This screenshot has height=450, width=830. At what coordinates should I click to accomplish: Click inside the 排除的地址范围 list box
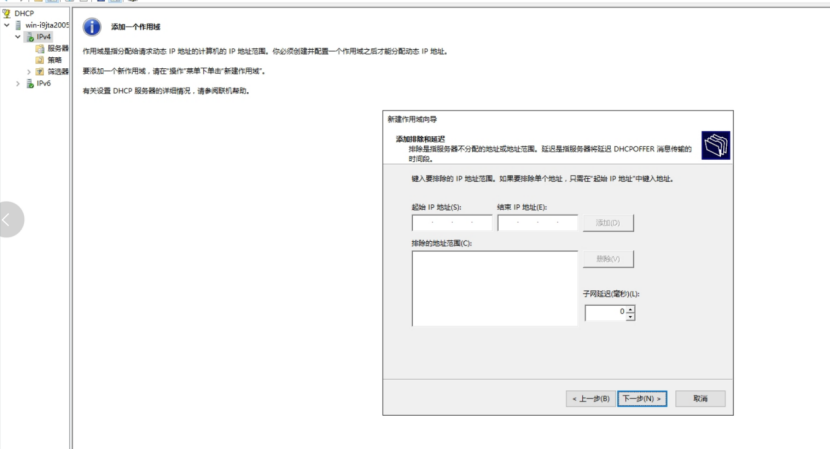coord(494,288)
